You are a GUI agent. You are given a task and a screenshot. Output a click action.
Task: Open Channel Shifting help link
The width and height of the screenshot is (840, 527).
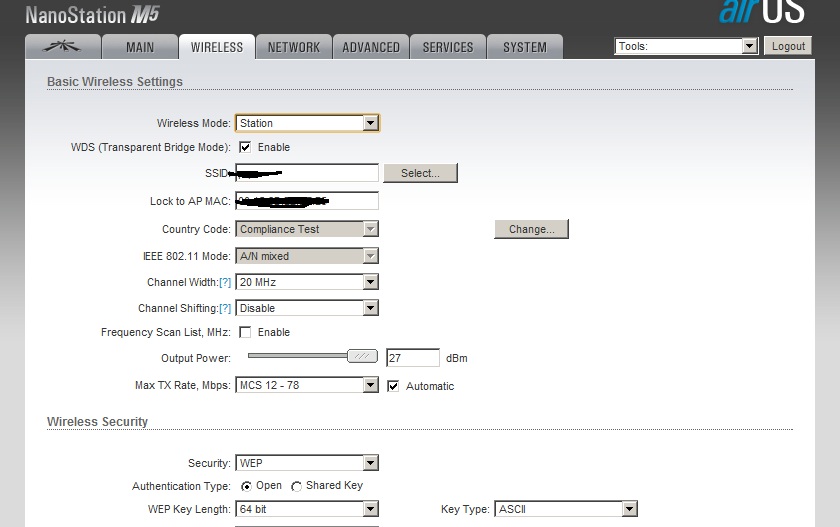pyautogui.click(x=225, y=308)
